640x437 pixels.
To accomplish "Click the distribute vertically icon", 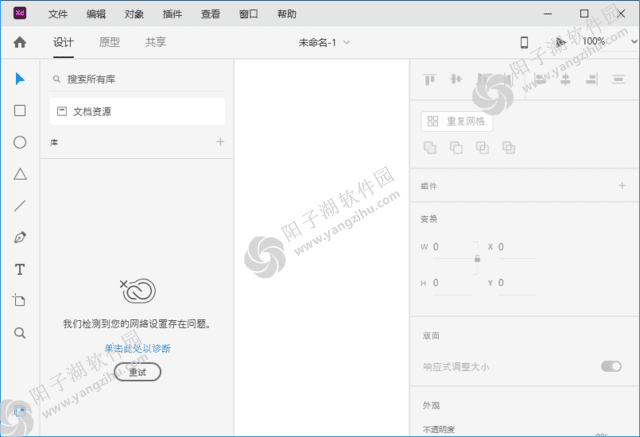I will click(x=618, y=79).
